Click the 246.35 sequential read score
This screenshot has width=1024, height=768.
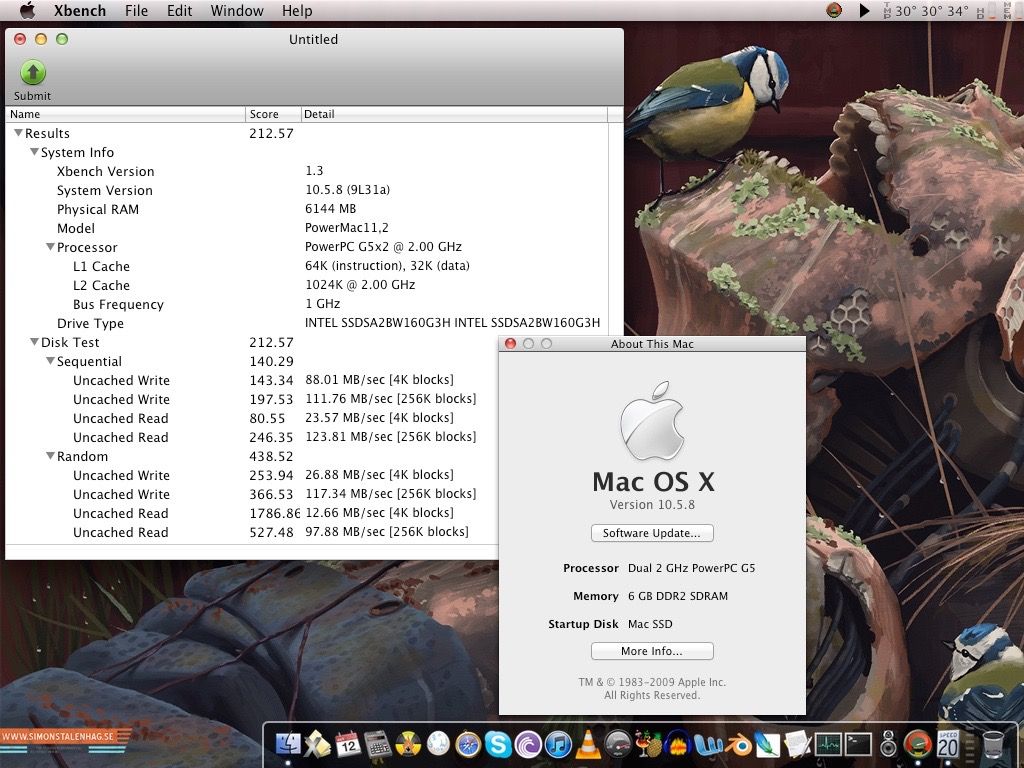tap(271, 437)
